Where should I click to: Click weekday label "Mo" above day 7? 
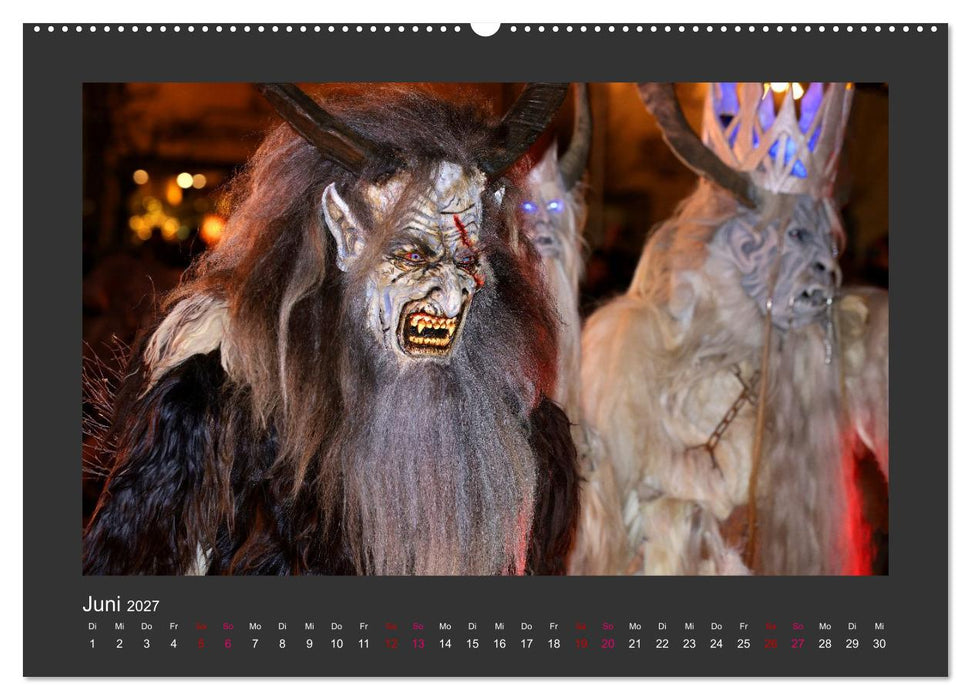[x=255, y=626]
